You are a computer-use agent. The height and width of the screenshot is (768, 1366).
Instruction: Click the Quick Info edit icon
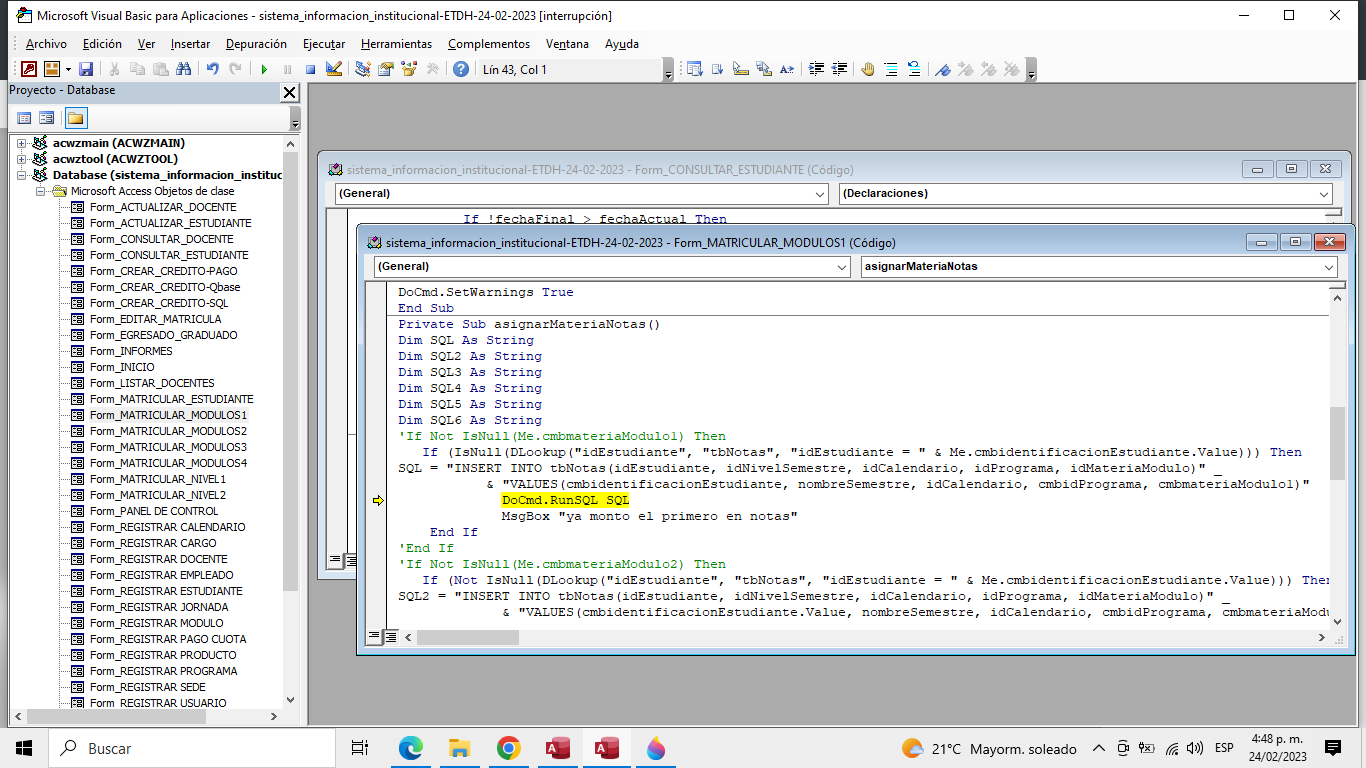pos(740,69)
